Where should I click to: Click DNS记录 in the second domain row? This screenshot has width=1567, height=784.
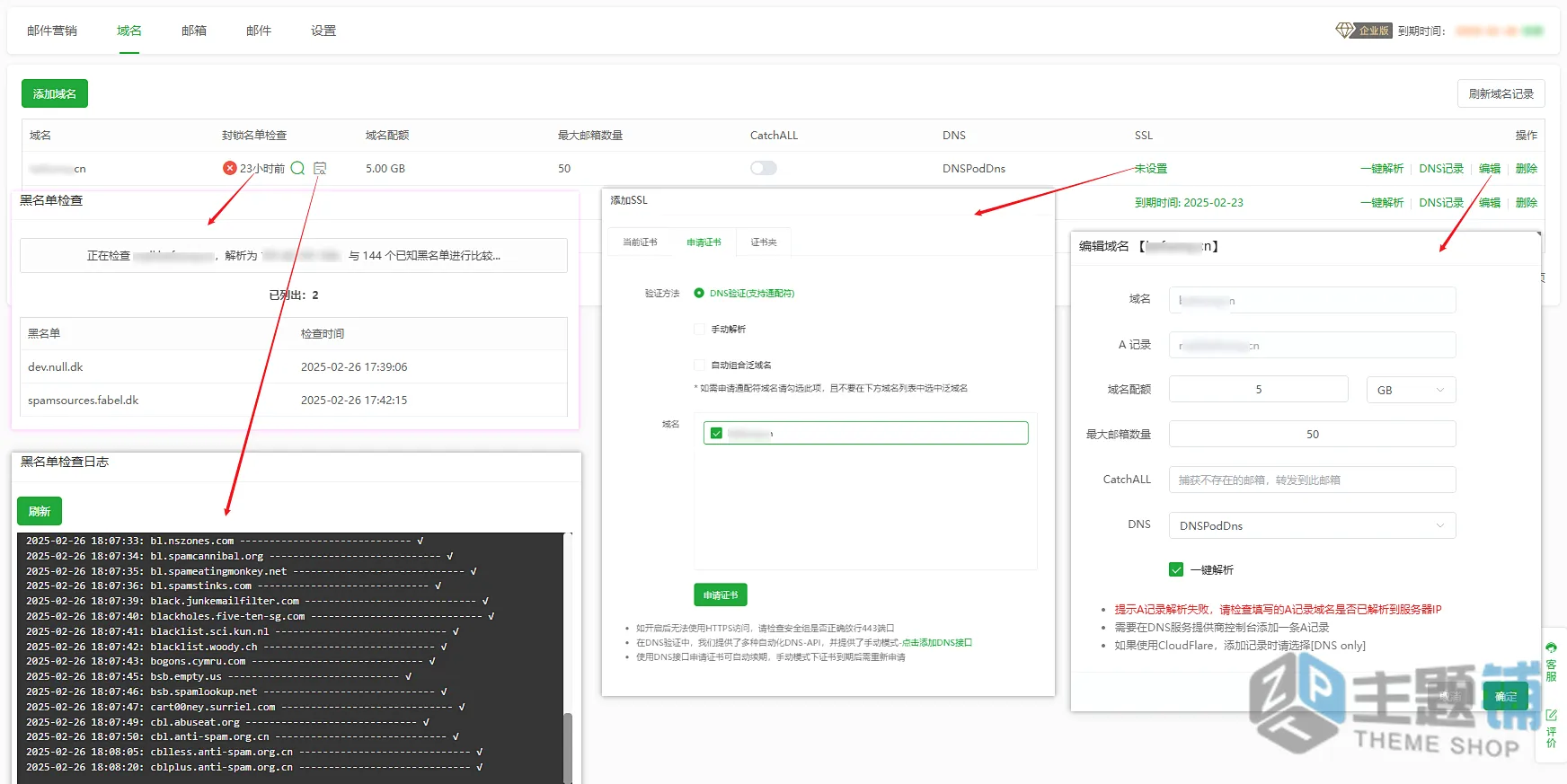click(x=1441, y=202)
